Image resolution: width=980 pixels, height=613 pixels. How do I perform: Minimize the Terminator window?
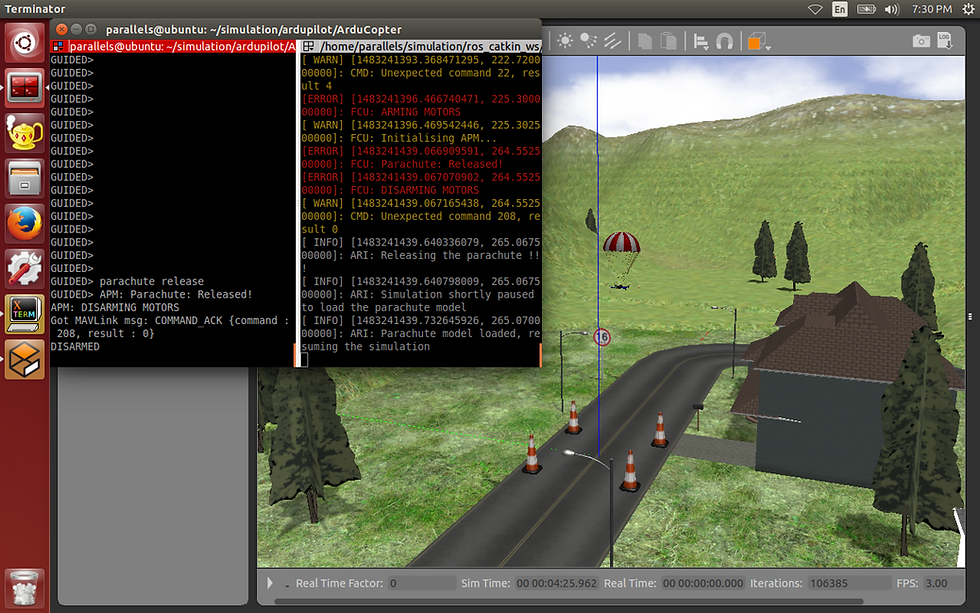click(76, 29)
